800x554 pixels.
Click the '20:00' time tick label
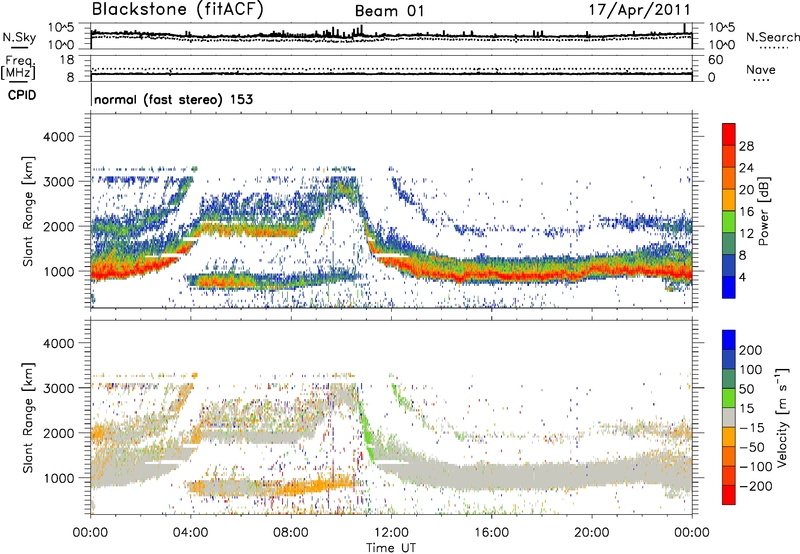pyautogui.click(x=592, y=533)
